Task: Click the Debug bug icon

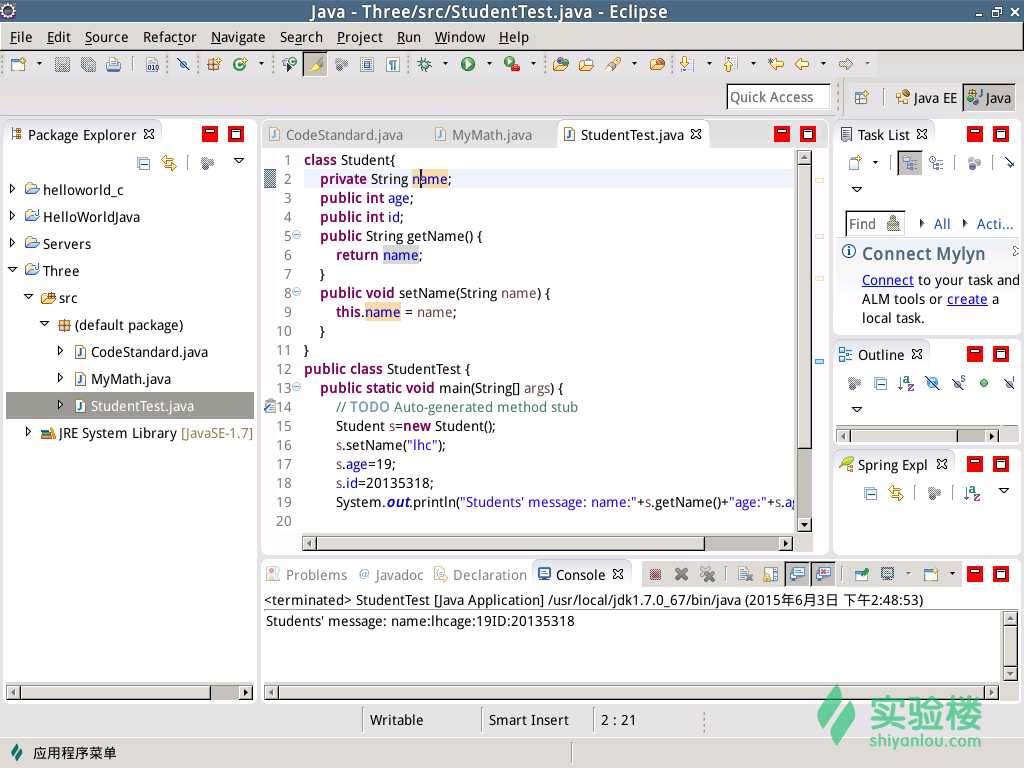Action: pyautogui.click(x=424, y=64)
